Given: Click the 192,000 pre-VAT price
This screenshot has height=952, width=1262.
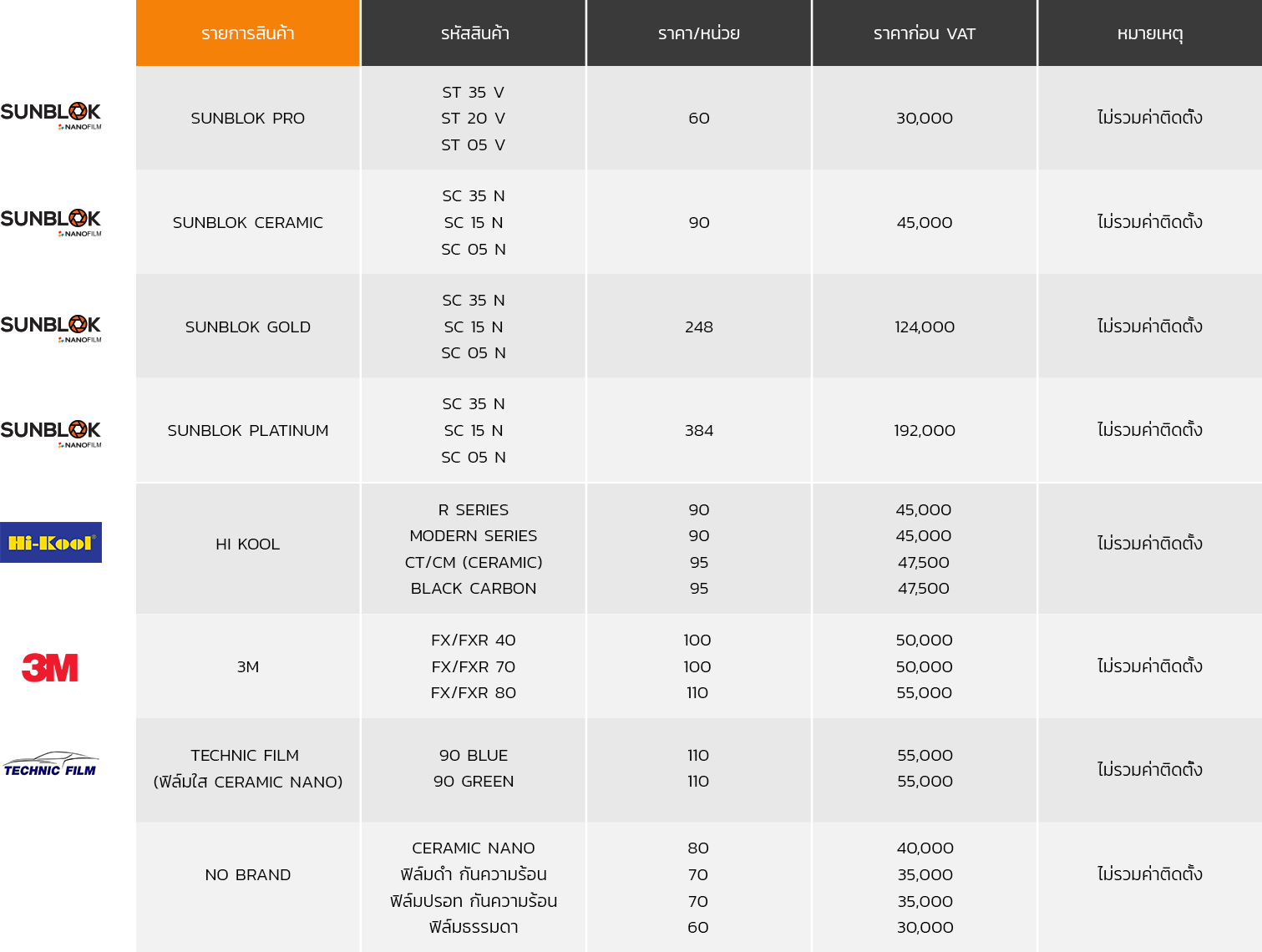Looking at the screenshot, I should point(925,431).
